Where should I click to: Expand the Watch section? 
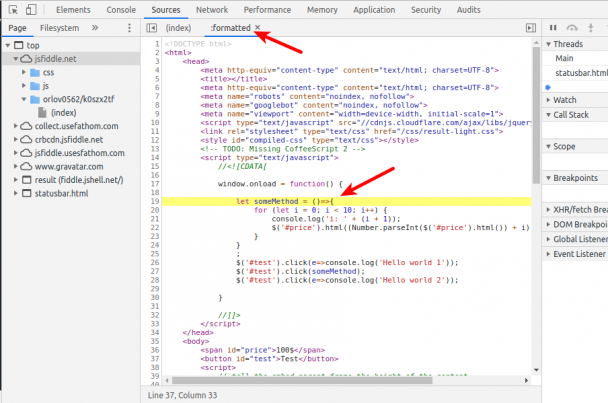pyautogui.click(x=548, y=100)
